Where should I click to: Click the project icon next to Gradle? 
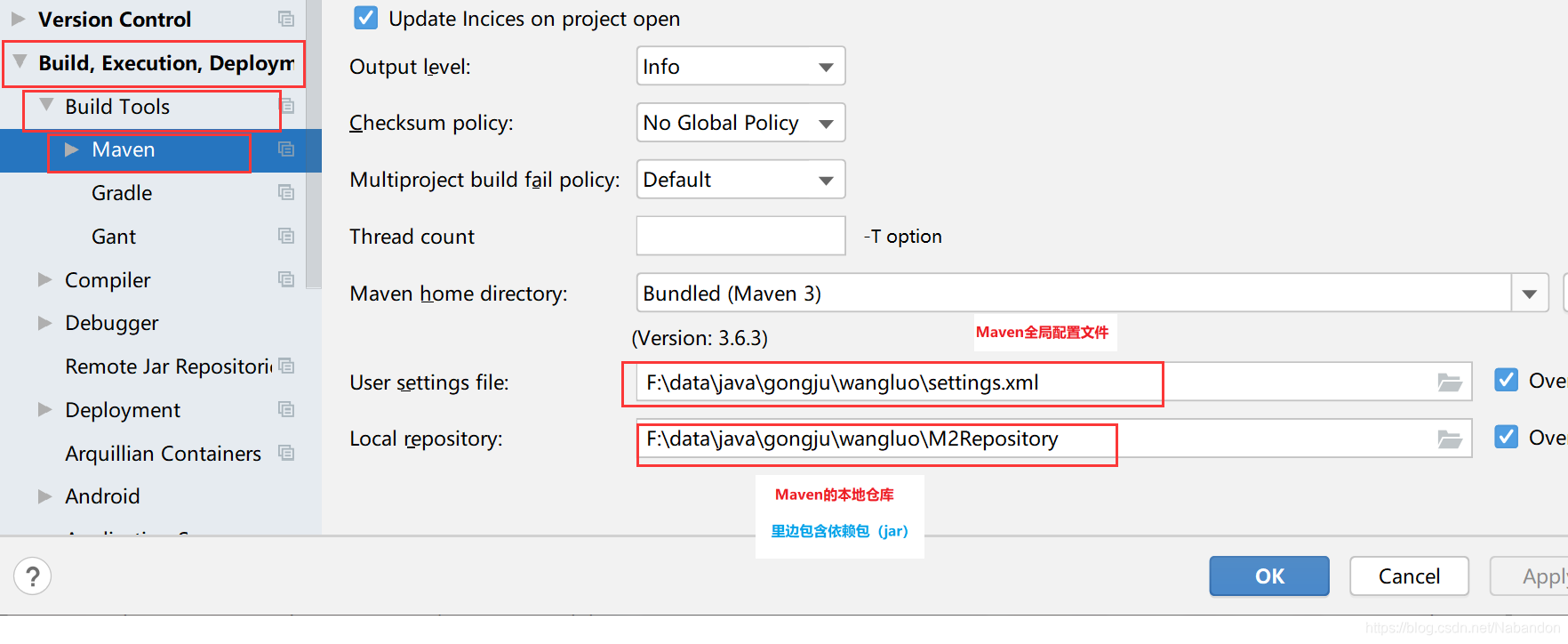point(286,192)
